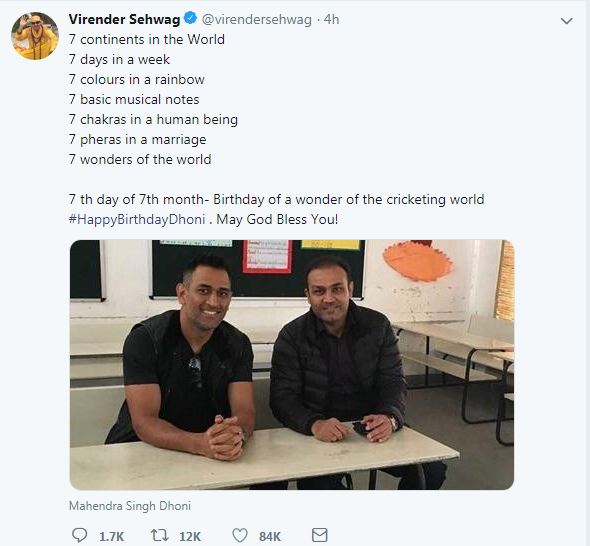The width and height of the screenshot is (590, 546).
Task: Open the @virendersehwag handle
Action: (257, 20)
